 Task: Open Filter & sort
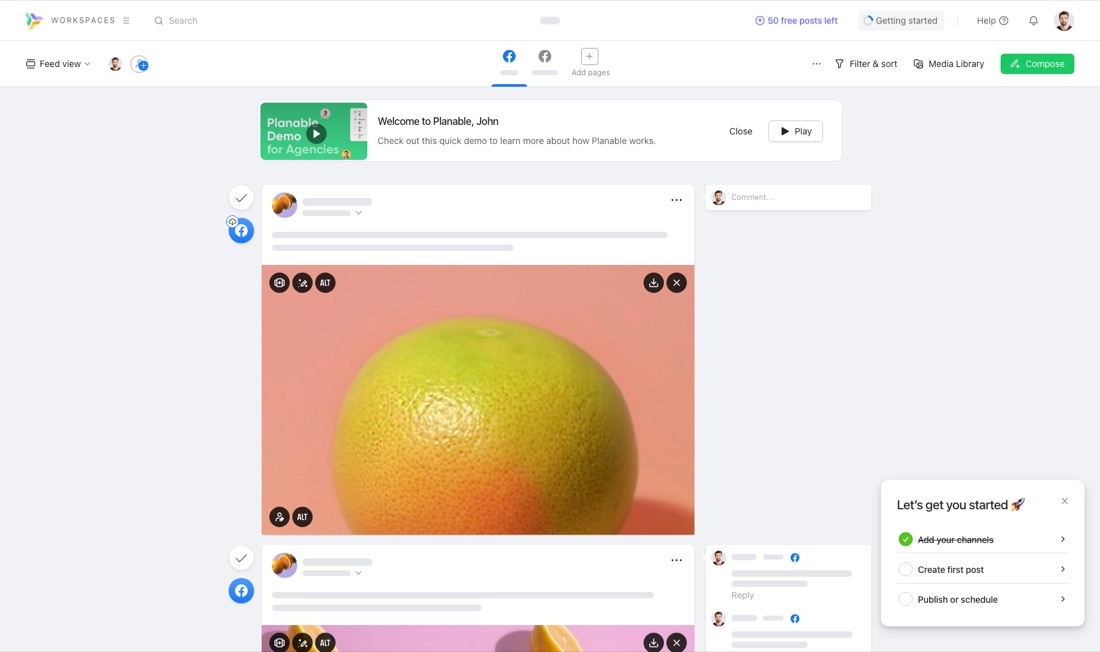(866, 64)
